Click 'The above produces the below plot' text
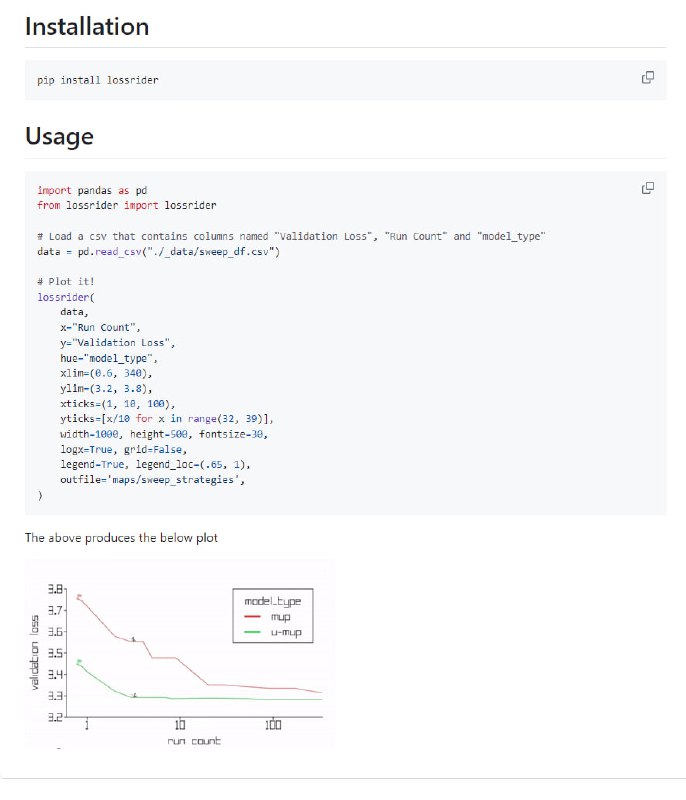686x800 pixels. click(121, 538)
